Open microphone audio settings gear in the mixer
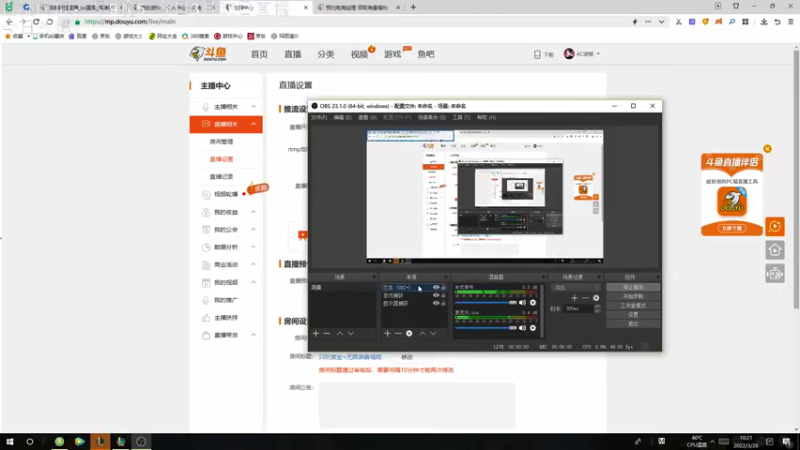The height and width of the screenshot is (450, 800). (533, 328)
